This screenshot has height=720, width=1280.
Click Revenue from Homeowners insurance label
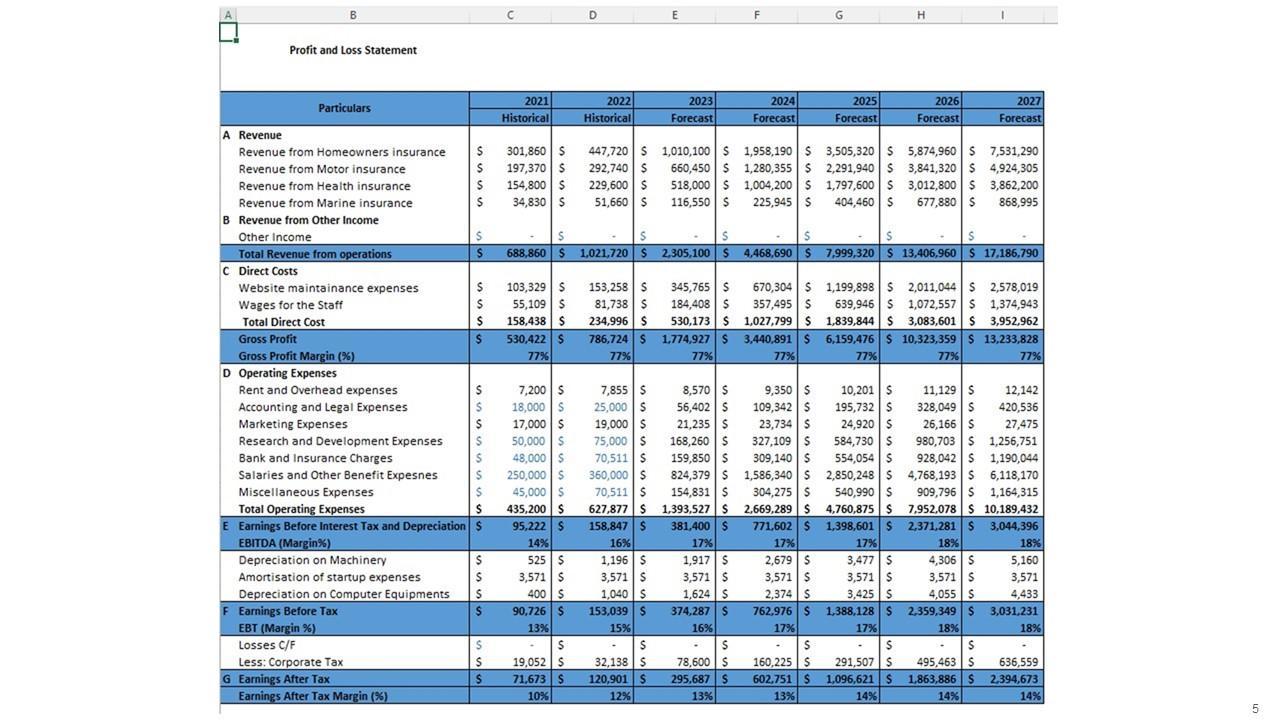click(341, 152)
